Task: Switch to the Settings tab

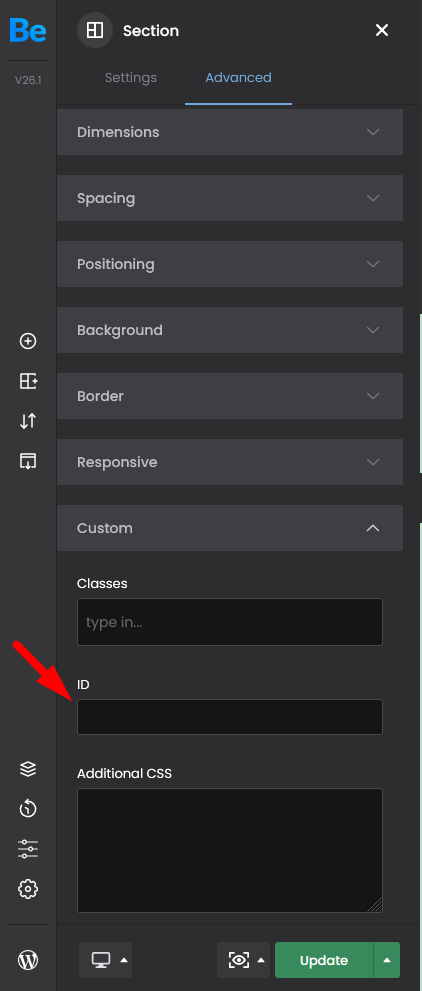Action: click(x=131, y=78)
